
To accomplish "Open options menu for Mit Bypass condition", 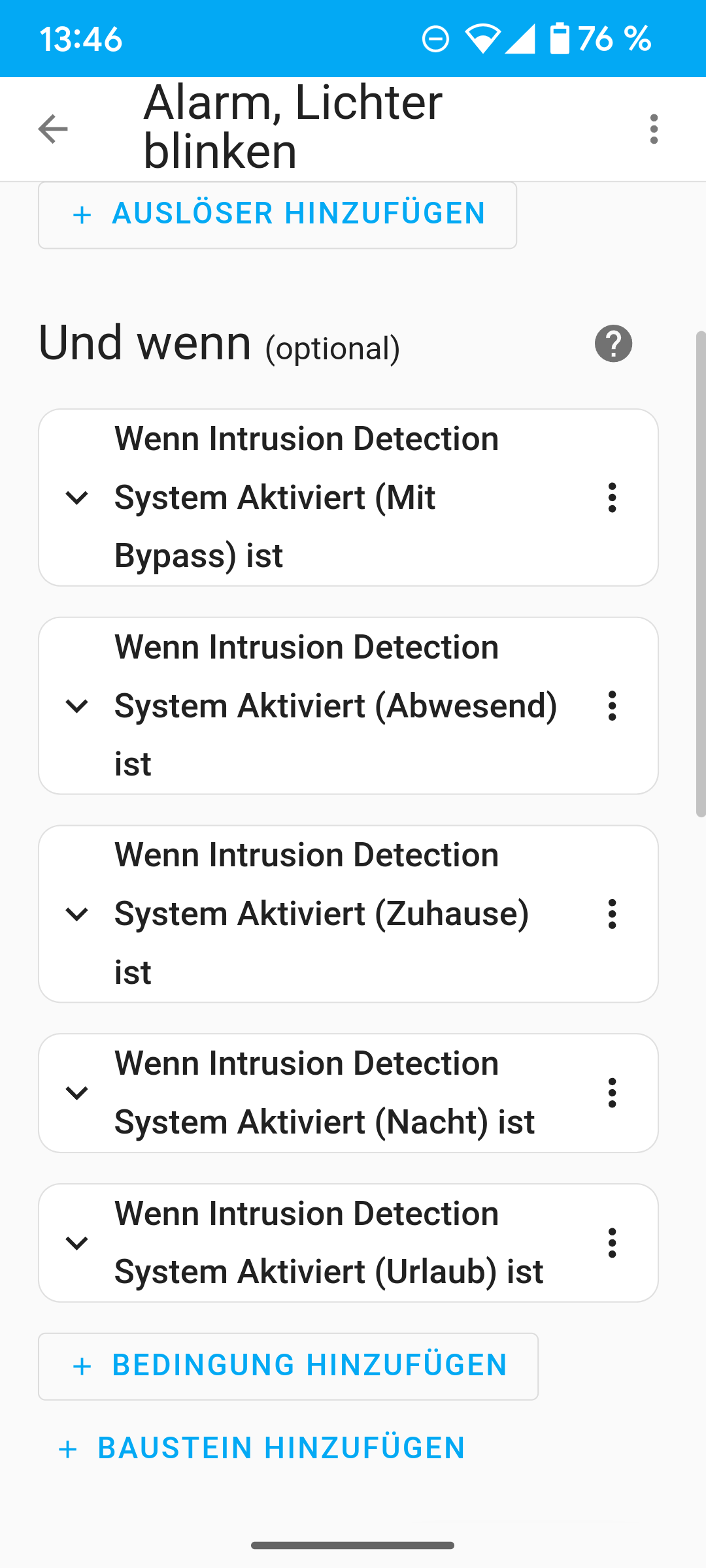I will [x=612, y=498].
